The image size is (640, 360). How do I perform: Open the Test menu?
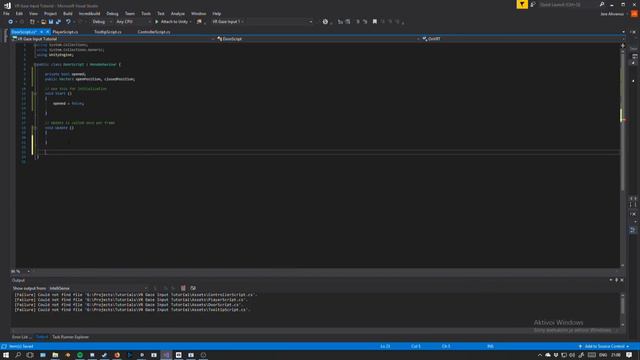(161, 13)
